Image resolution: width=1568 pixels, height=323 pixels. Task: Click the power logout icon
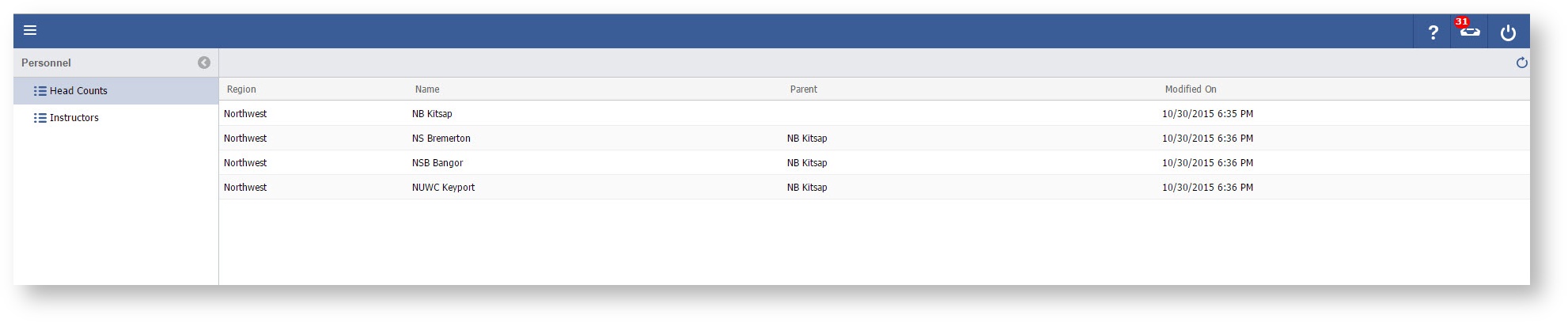(x=1508, y=32)
